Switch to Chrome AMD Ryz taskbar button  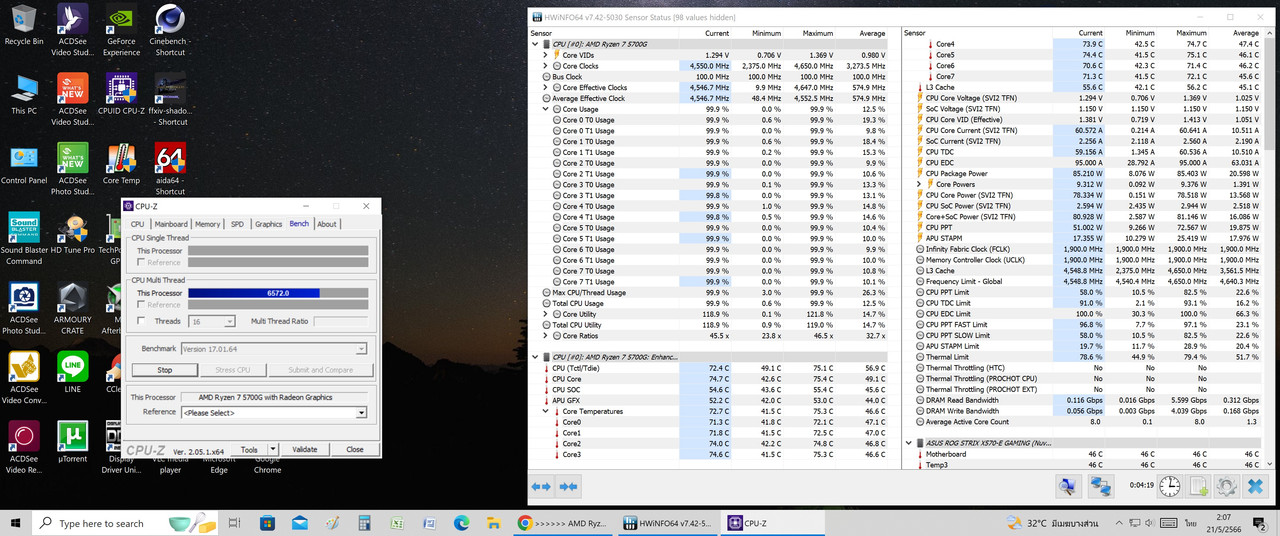(x=565, y=522)
